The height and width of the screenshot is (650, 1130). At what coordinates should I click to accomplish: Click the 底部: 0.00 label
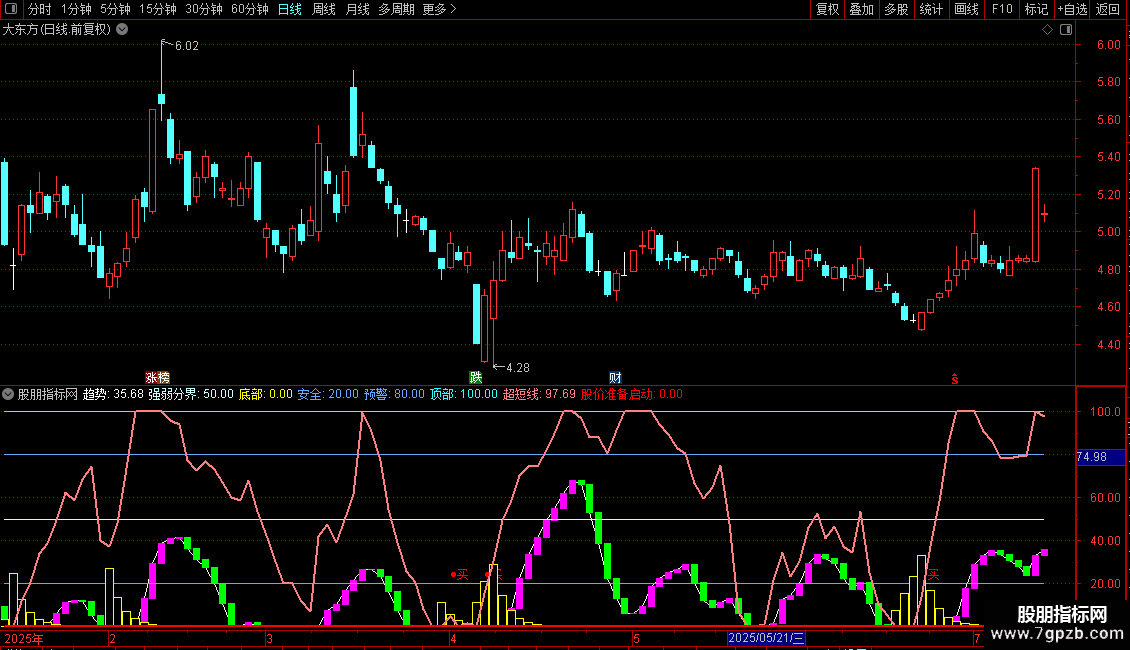click(265, 394)
